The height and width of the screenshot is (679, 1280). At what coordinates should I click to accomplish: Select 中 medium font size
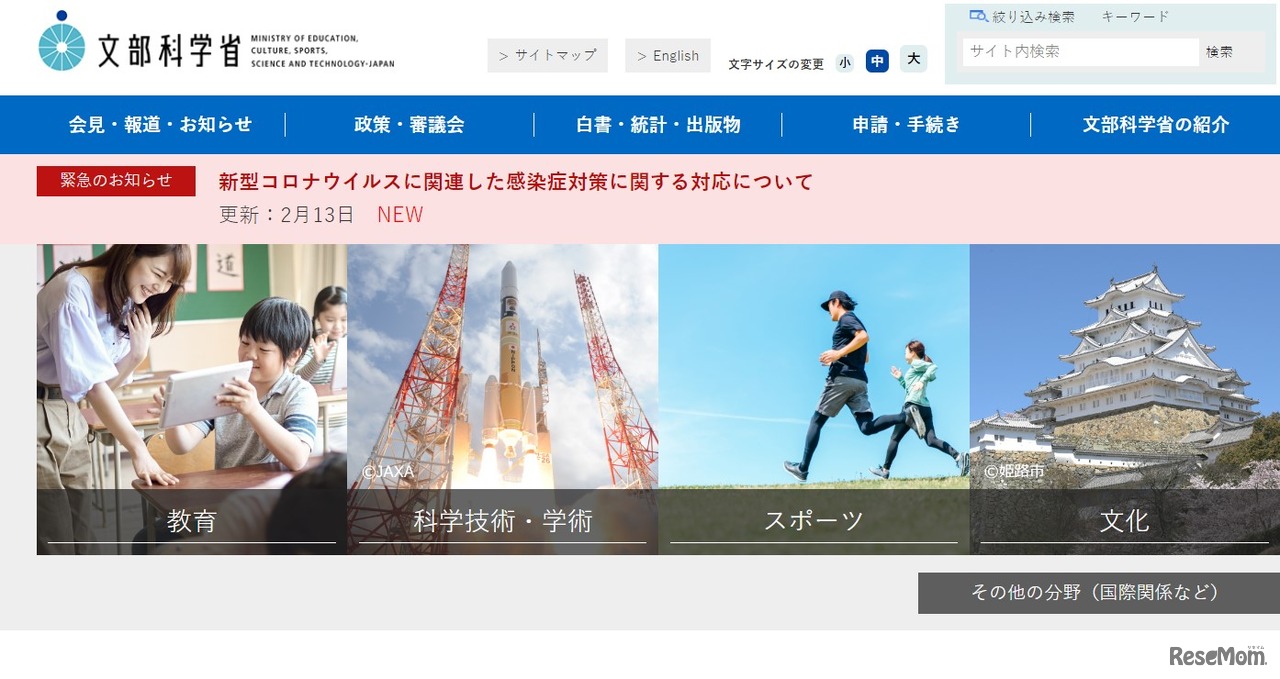tap(877, 61)
